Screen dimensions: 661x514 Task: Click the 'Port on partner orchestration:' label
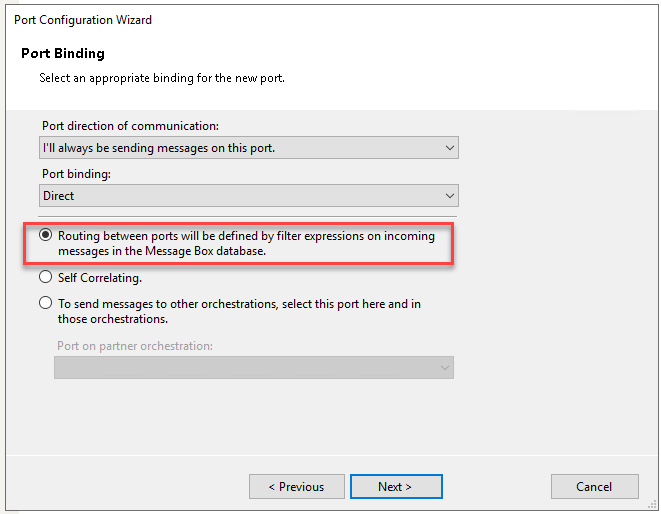[134, 346]
